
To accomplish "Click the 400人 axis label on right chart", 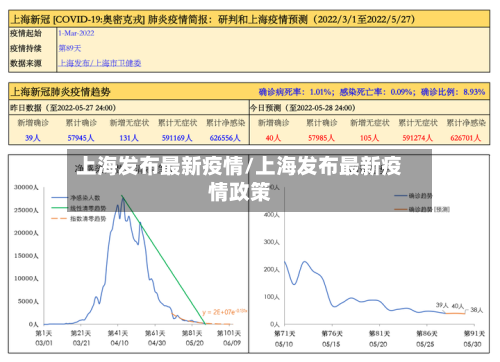I will click(272, 215).
